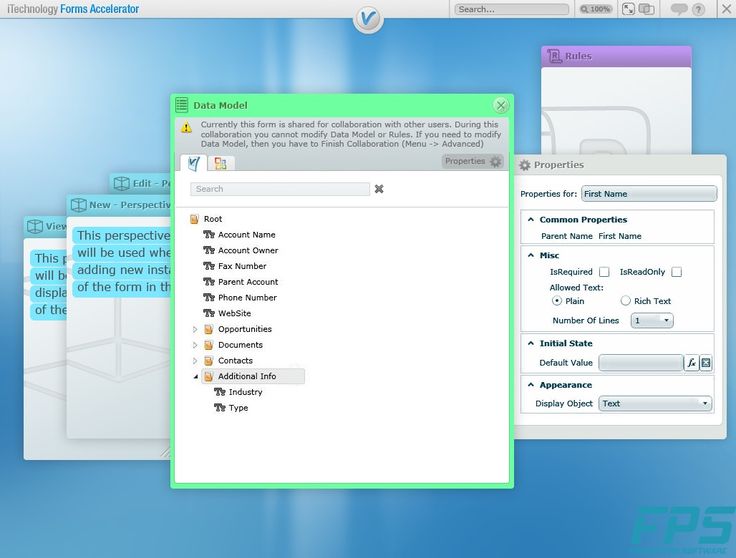Open the Display Object Text dropdown

(x=655, y=404)
